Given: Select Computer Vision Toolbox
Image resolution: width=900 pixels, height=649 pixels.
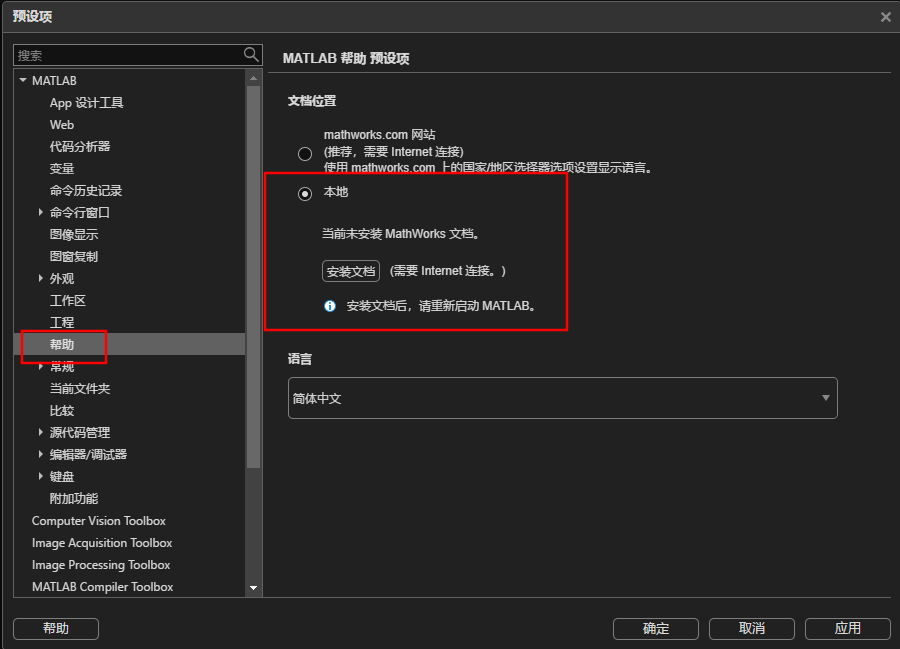Looking at the screenshot, I should pos(99,520).
